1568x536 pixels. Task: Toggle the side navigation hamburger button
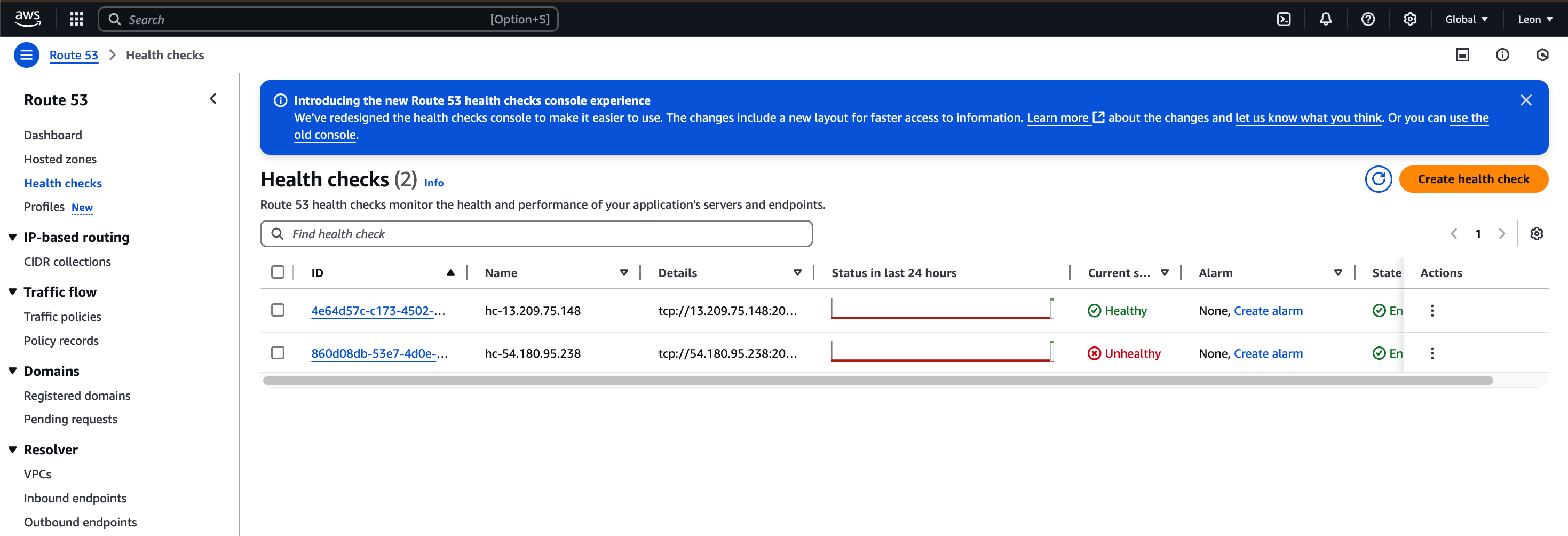tap(26, 55)
